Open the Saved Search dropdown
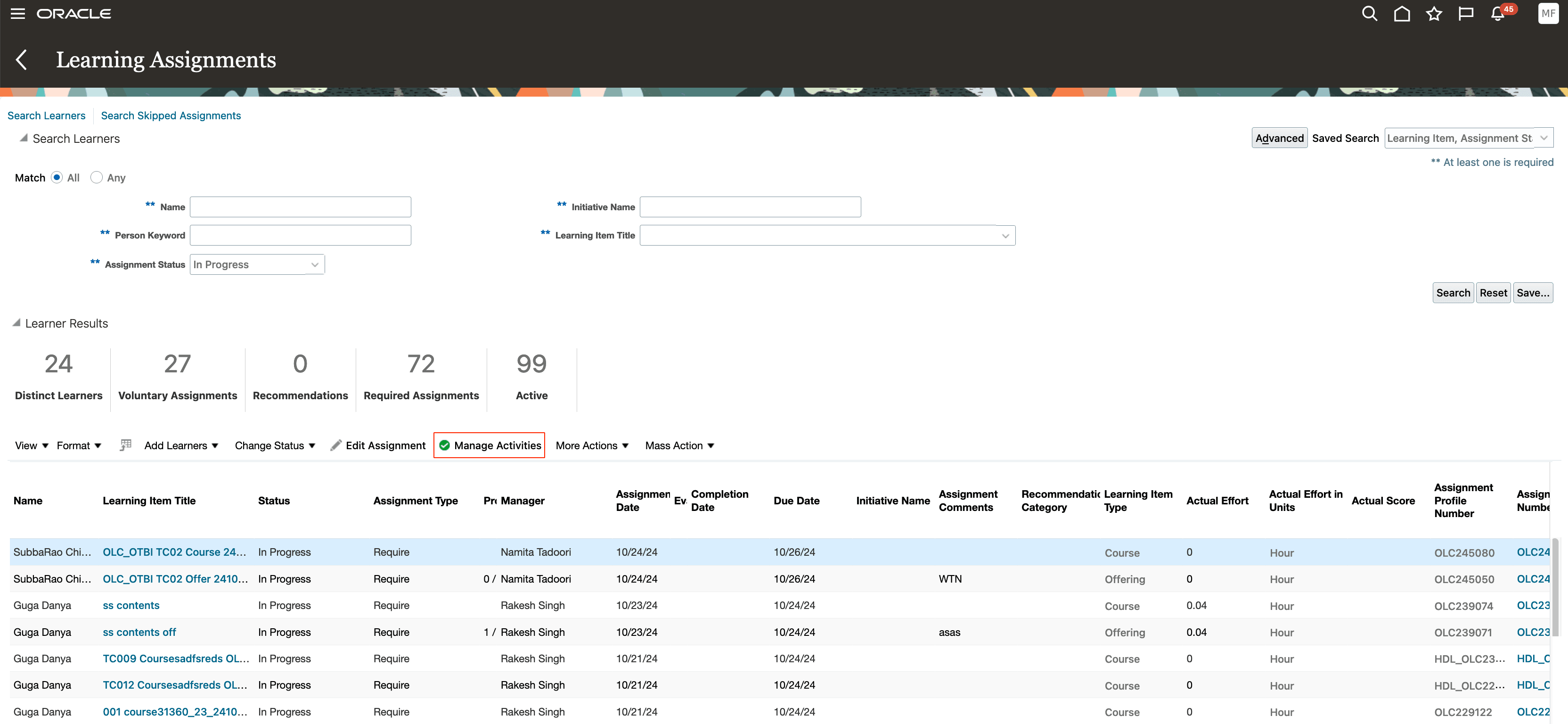The image size is (1568, 724). coord(1543,138)
